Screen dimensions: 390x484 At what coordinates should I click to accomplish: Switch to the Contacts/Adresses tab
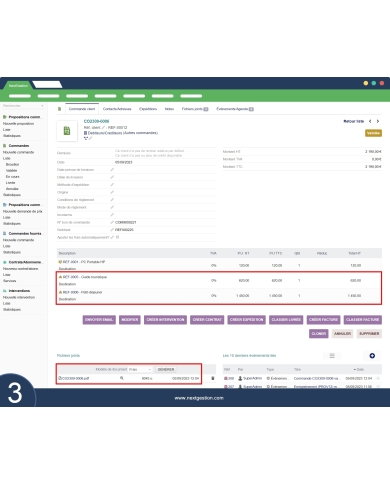tap(117, 109)
